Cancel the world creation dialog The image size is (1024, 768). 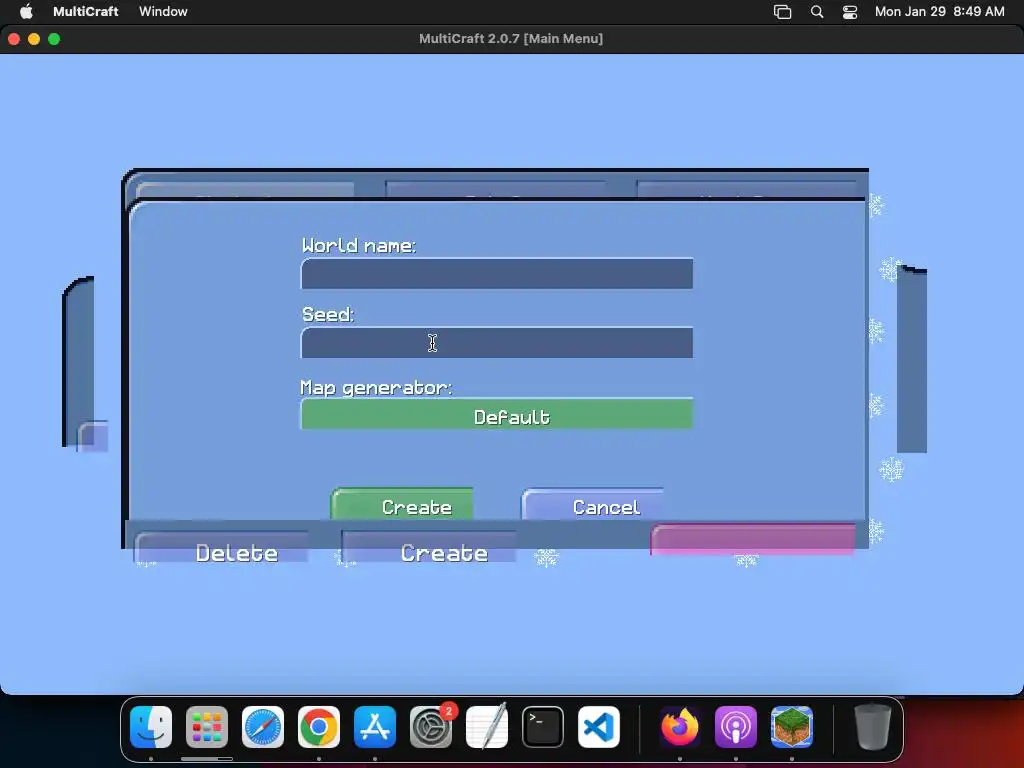[x=593, y=504]
